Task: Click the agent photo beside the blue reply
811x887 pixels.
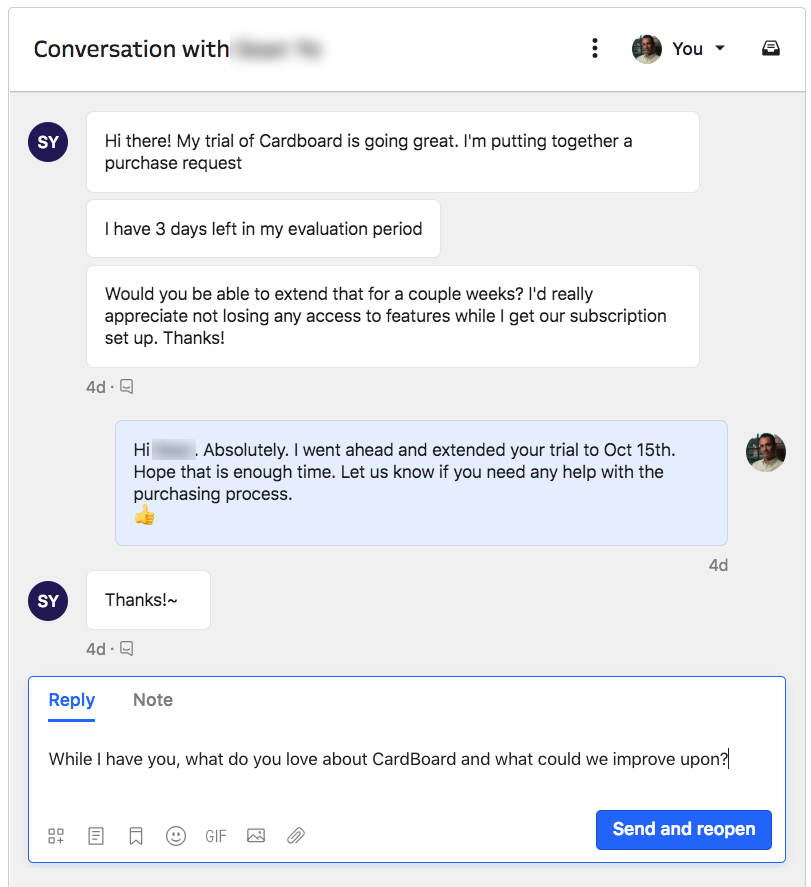Action: coord(766,452)
